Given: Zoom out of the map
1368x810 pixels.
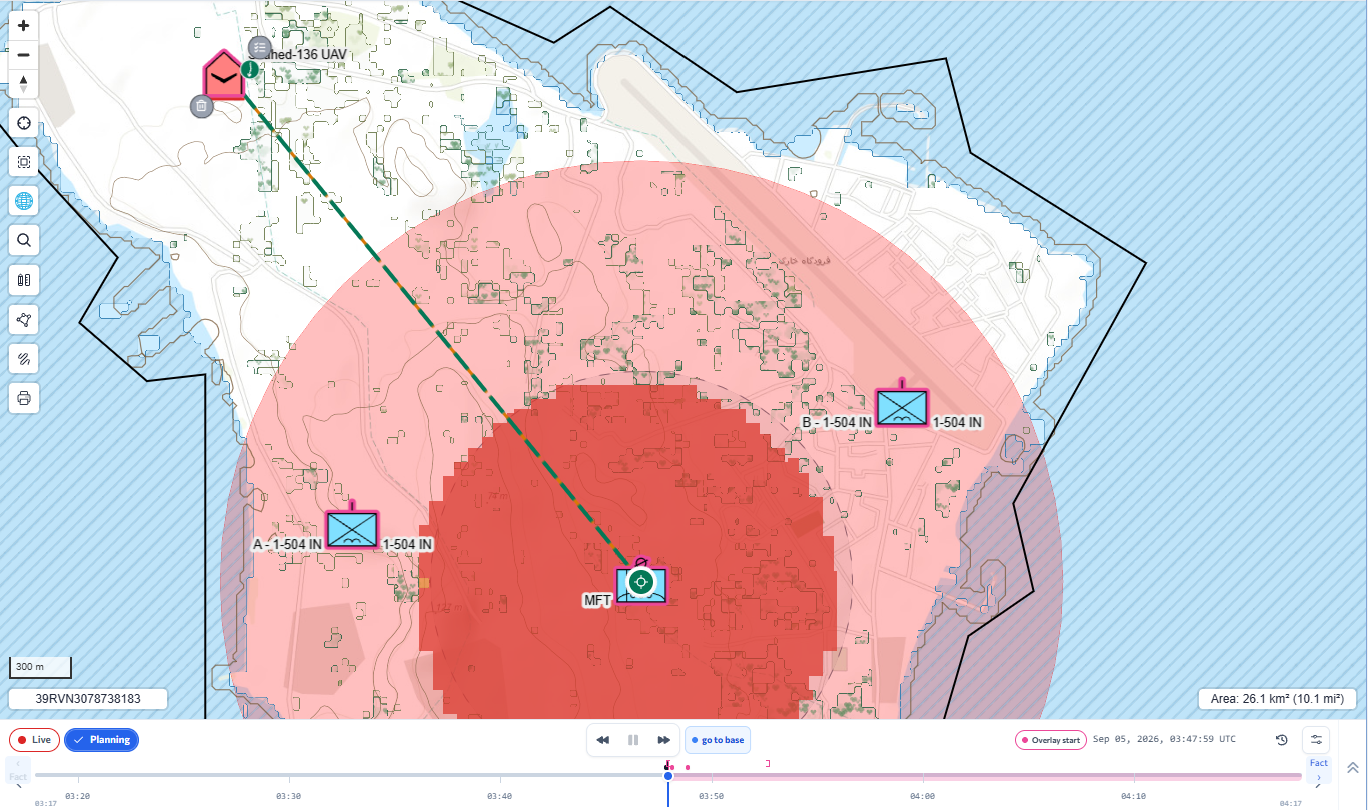Looking at the screenshot, I should [x=24, y=54].
